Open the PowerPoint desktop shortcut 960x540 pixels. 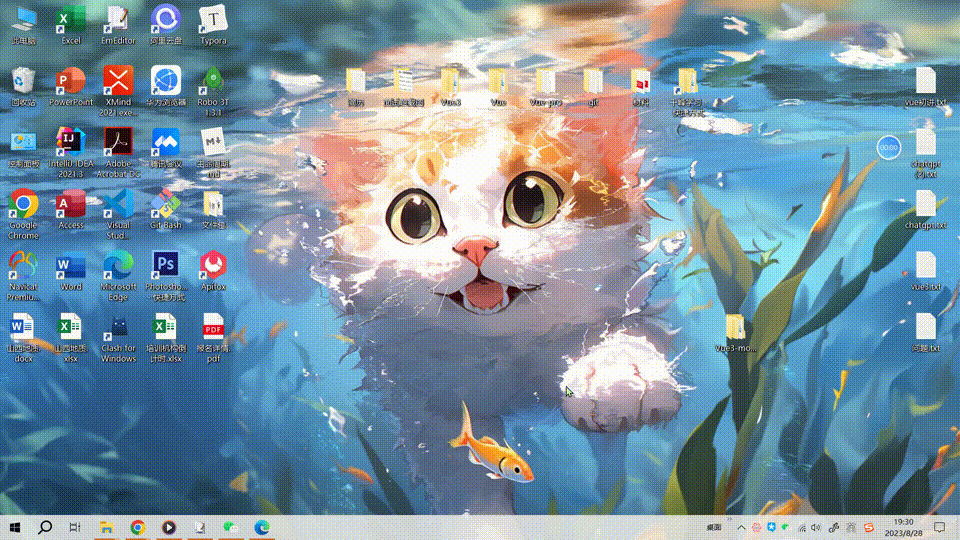tap(71, 86)
